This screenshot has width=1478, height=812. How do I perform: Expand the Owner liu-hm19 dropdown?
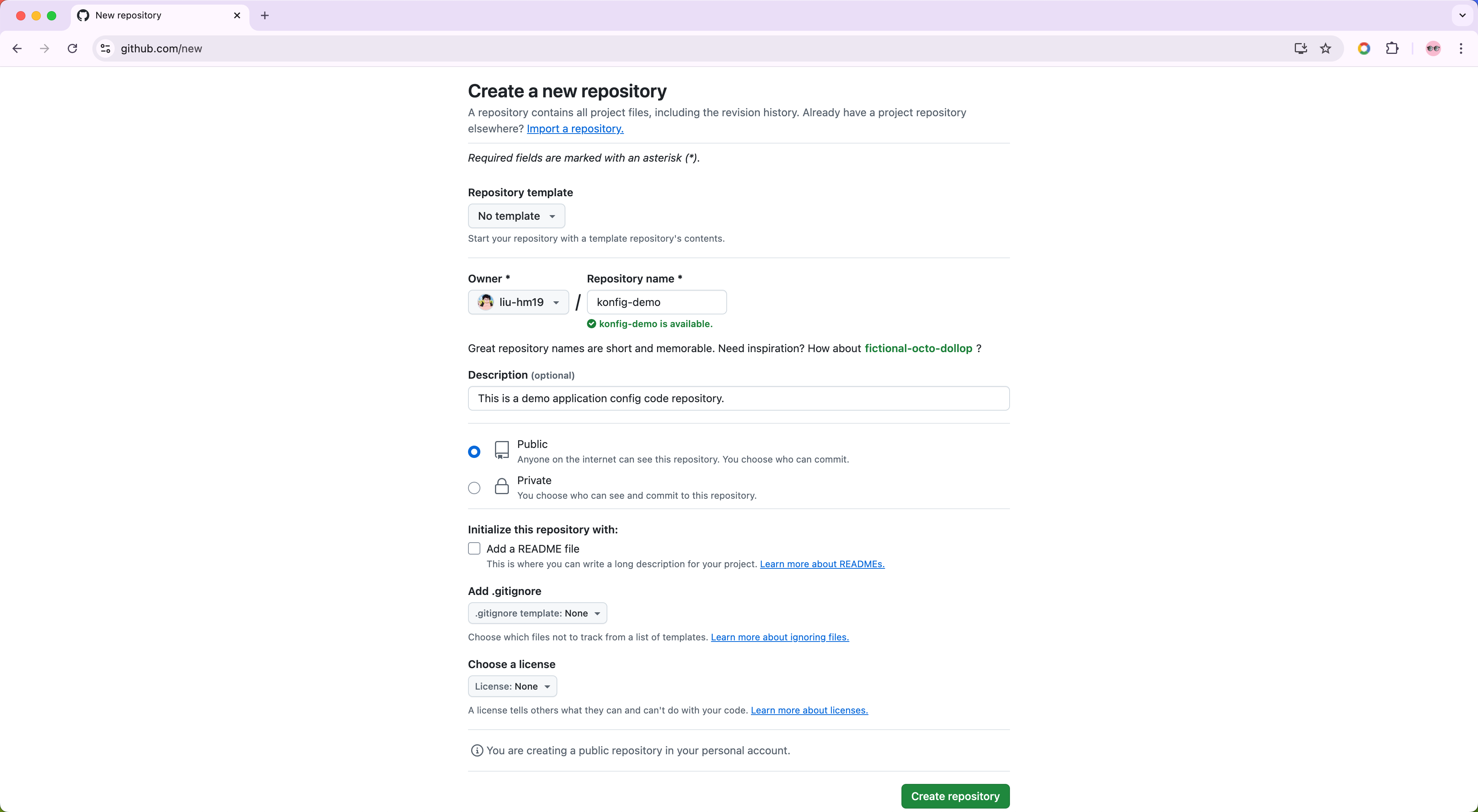point(518,302)
